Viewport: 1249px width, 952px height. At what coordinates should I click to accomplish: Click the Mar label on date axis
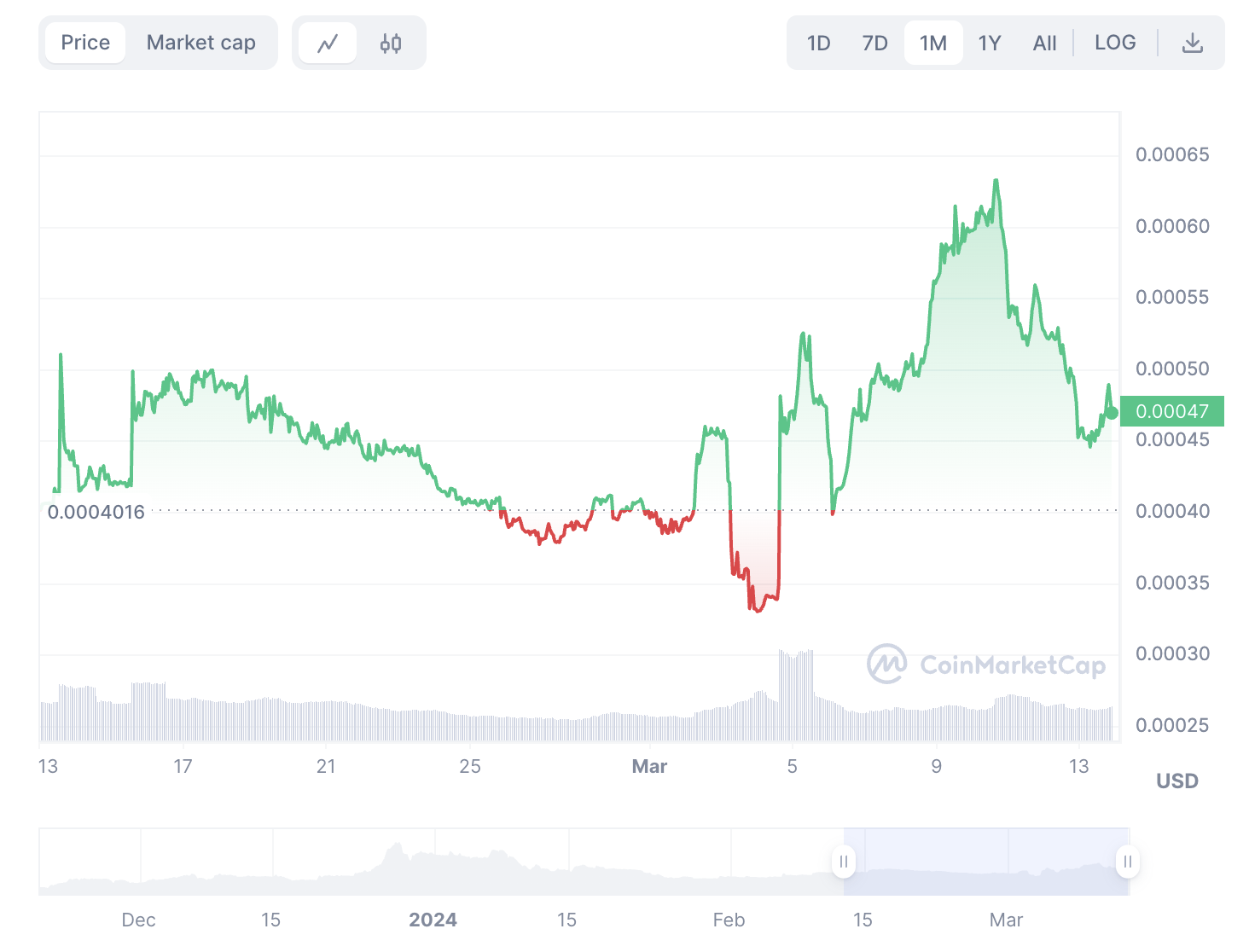click(649, 766)
